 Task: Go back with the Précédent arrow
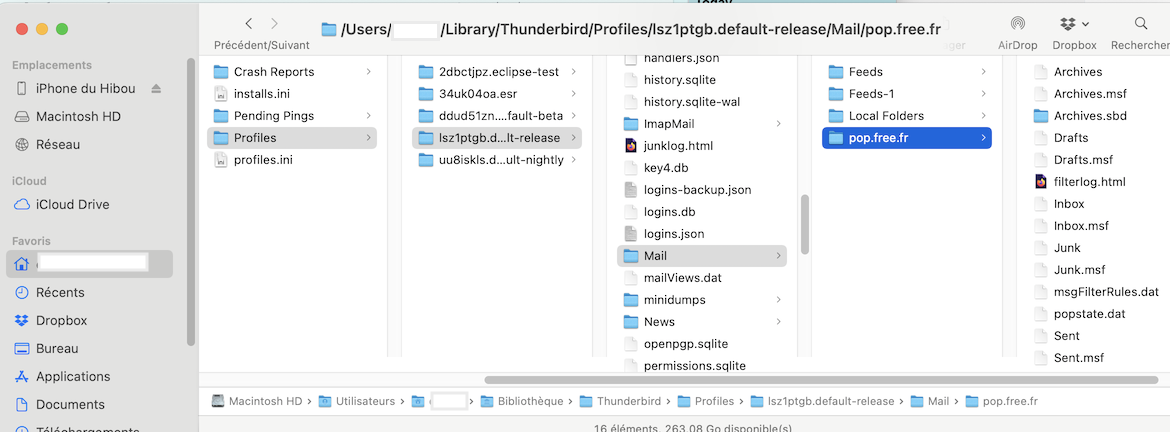249,24
